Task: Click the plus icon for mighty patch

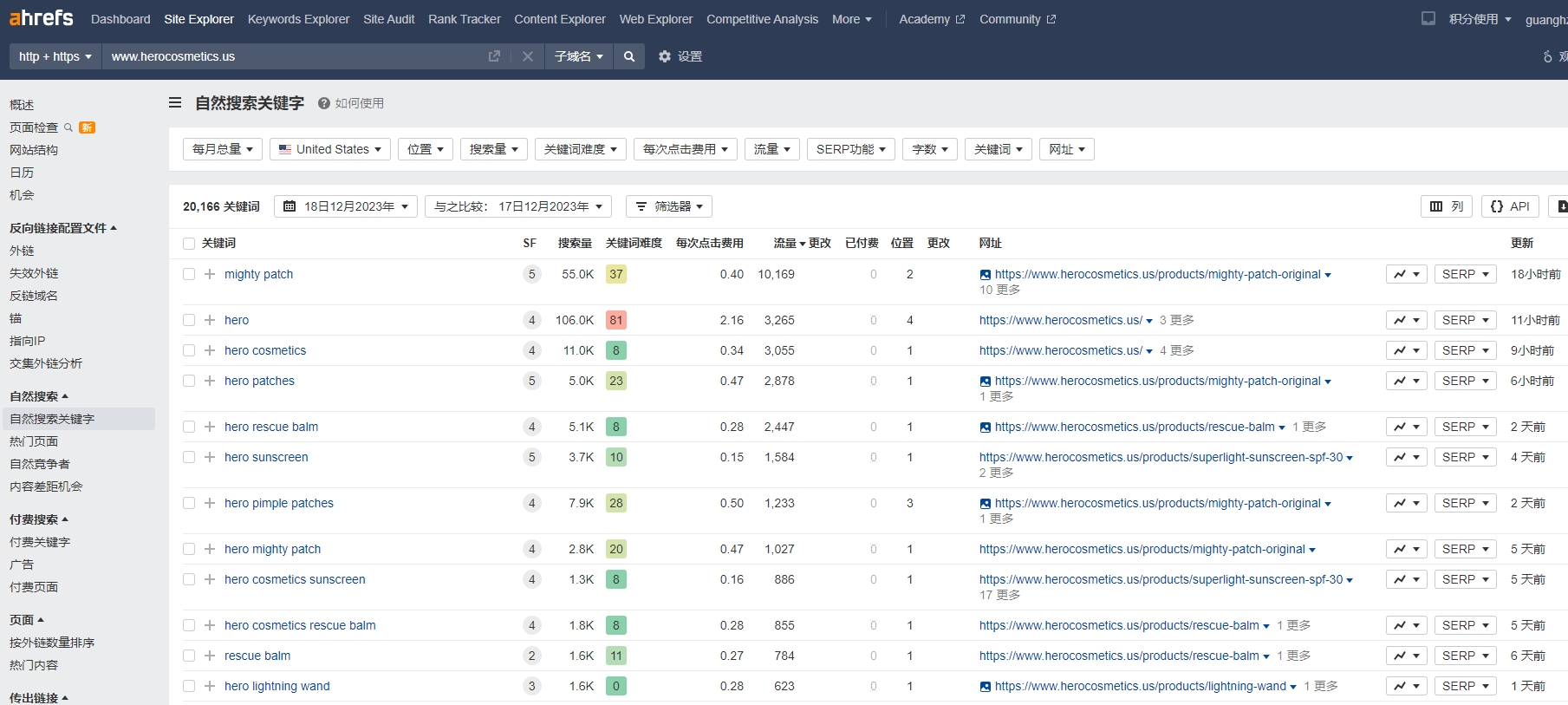Action: pyautogui.click(x=210, y=274)
